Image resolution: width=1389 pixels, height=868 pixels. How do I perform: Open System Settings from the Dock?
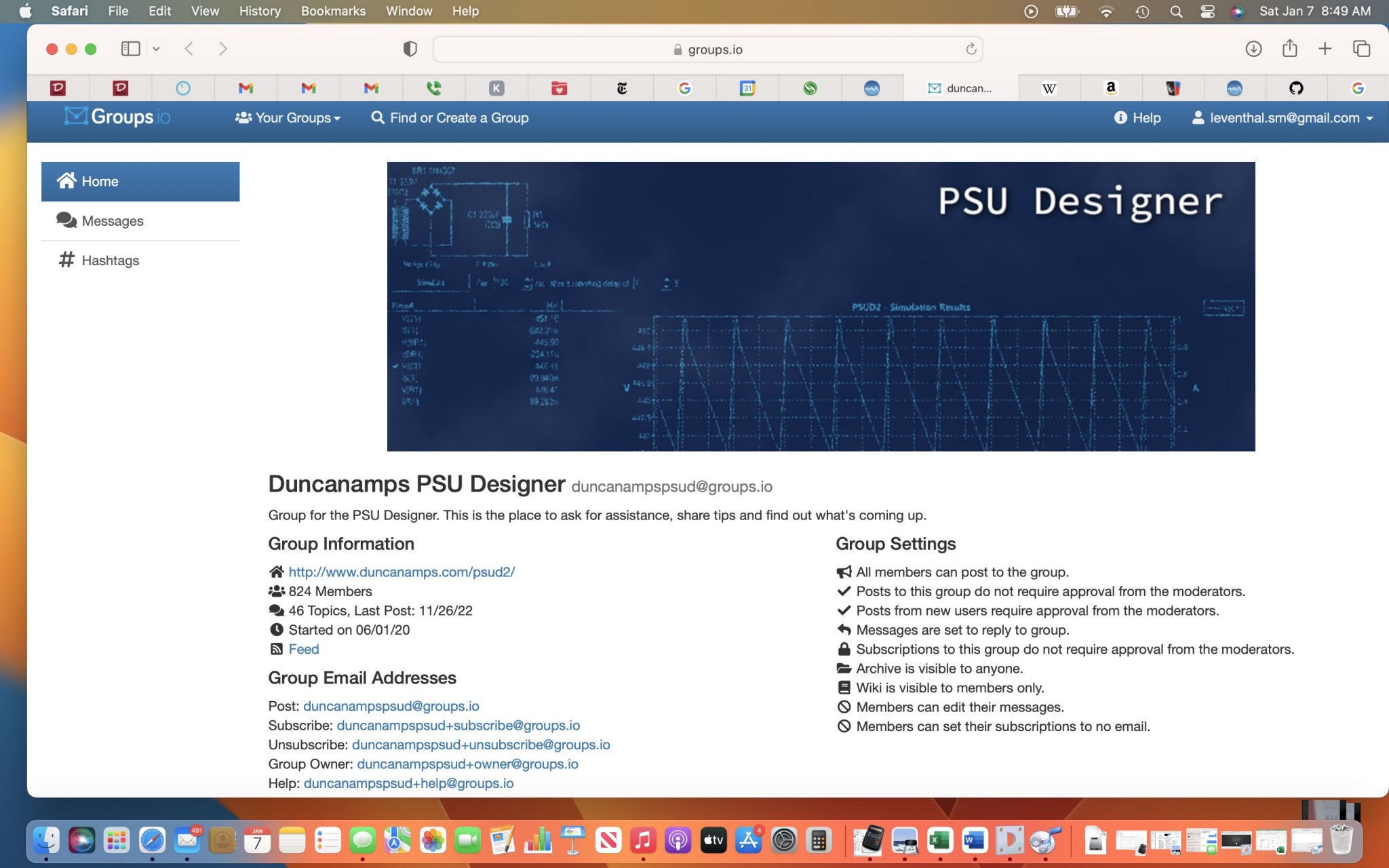tap(784, 841)
